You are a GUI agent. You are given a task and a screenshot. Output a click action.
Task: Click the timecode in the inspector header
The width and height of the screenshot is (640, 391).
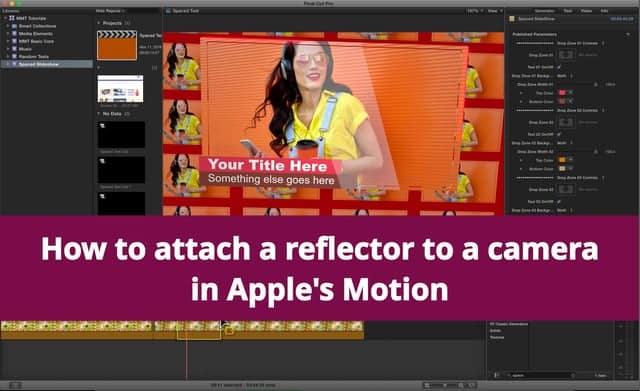point(622,19)
